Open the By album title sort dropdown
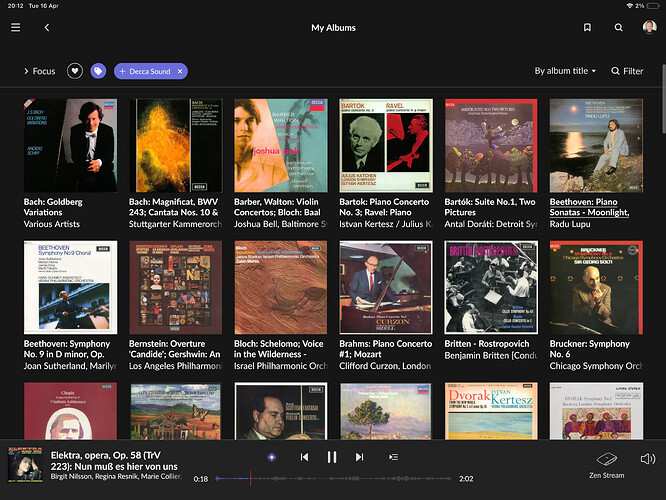The width and height of the screenshot is (666, 500). point(565,71)
